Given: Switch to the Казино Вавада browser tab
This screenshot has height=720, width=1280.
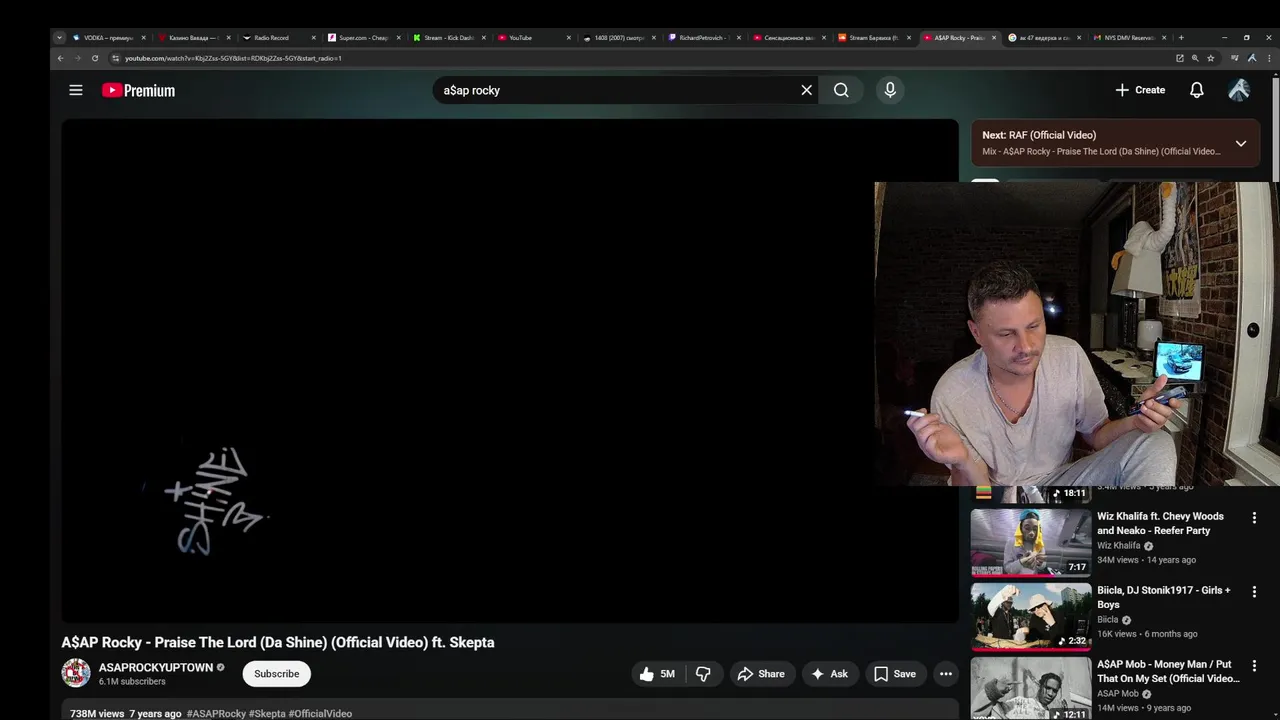Looking at the screenshot, I should click(x=193, y=38).
